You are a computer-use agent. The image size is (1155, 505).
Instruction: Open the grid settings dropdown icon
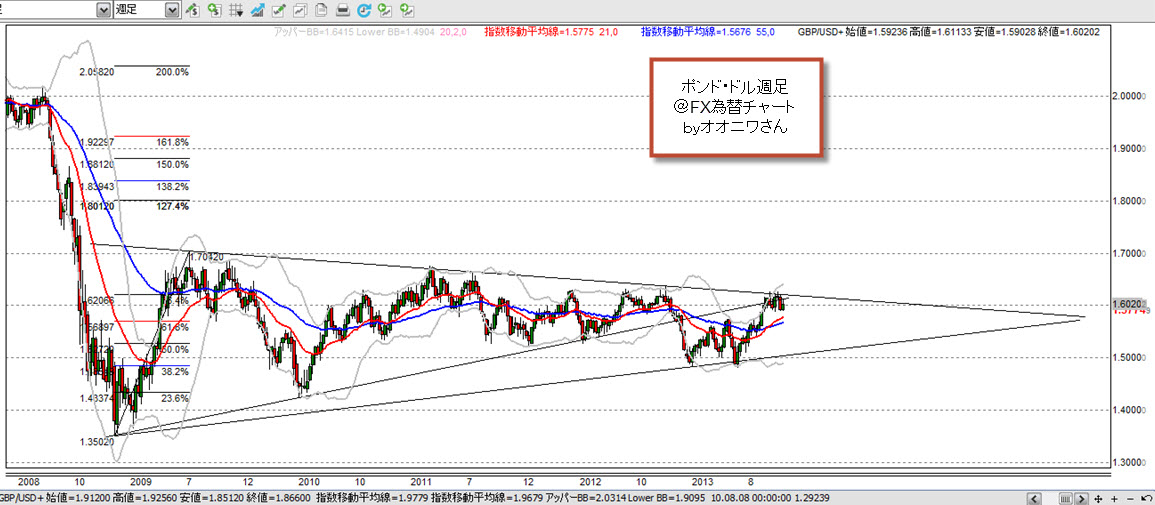pyautogui.click(x=236, y=10)
